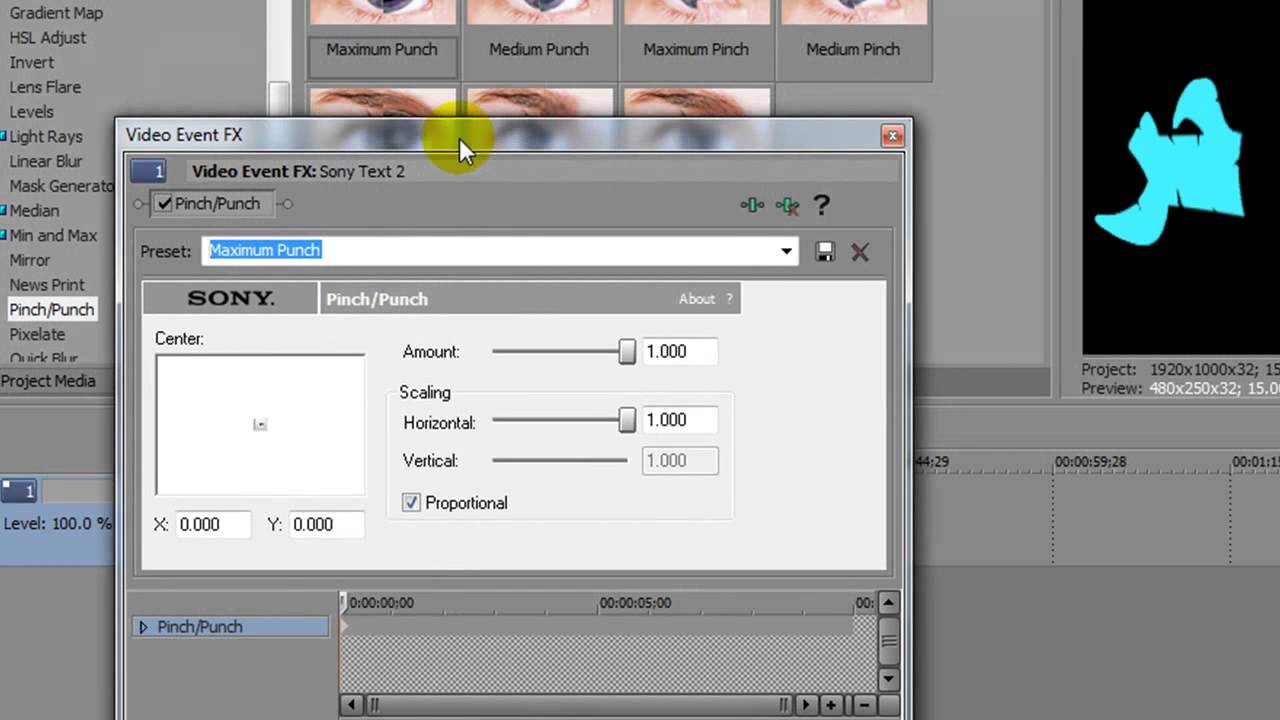1280x720 pixels.
Task: Select the Medium Punch preset thumbnail
Action: (539, 40)
